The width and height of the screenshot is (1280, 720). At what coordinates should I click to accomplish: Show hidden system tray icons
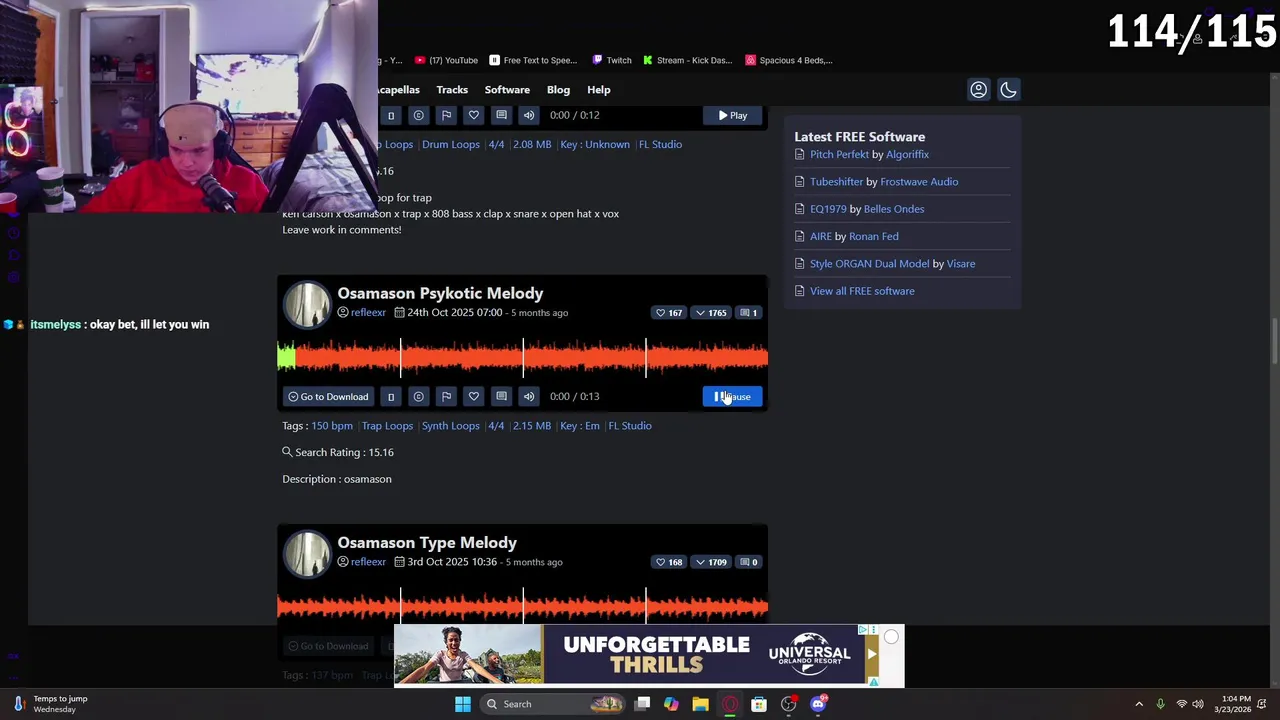click(1139, 704)
